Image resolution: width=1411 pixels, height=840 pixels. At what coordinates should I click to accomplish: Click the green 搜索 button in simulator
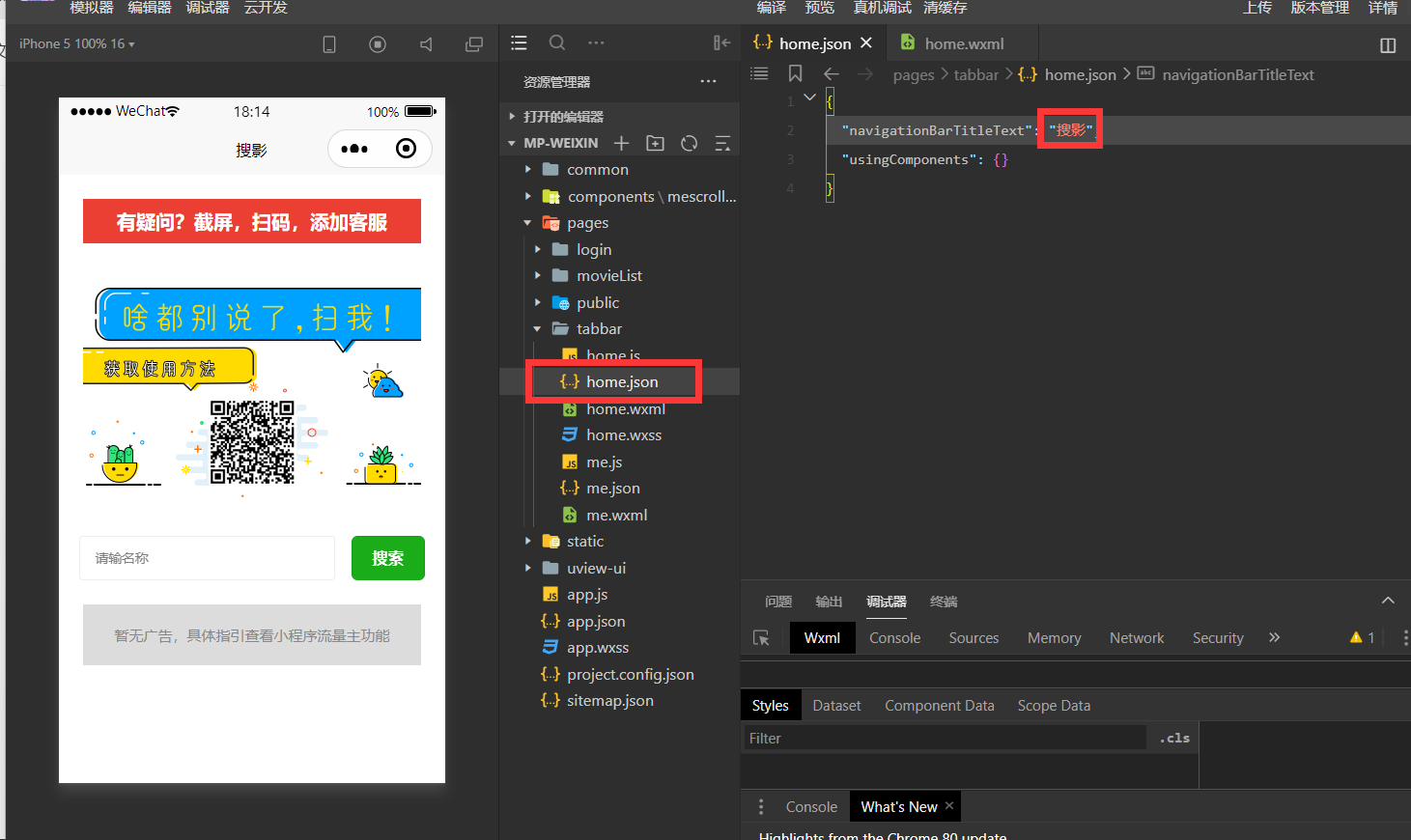(x=388, y=558)
